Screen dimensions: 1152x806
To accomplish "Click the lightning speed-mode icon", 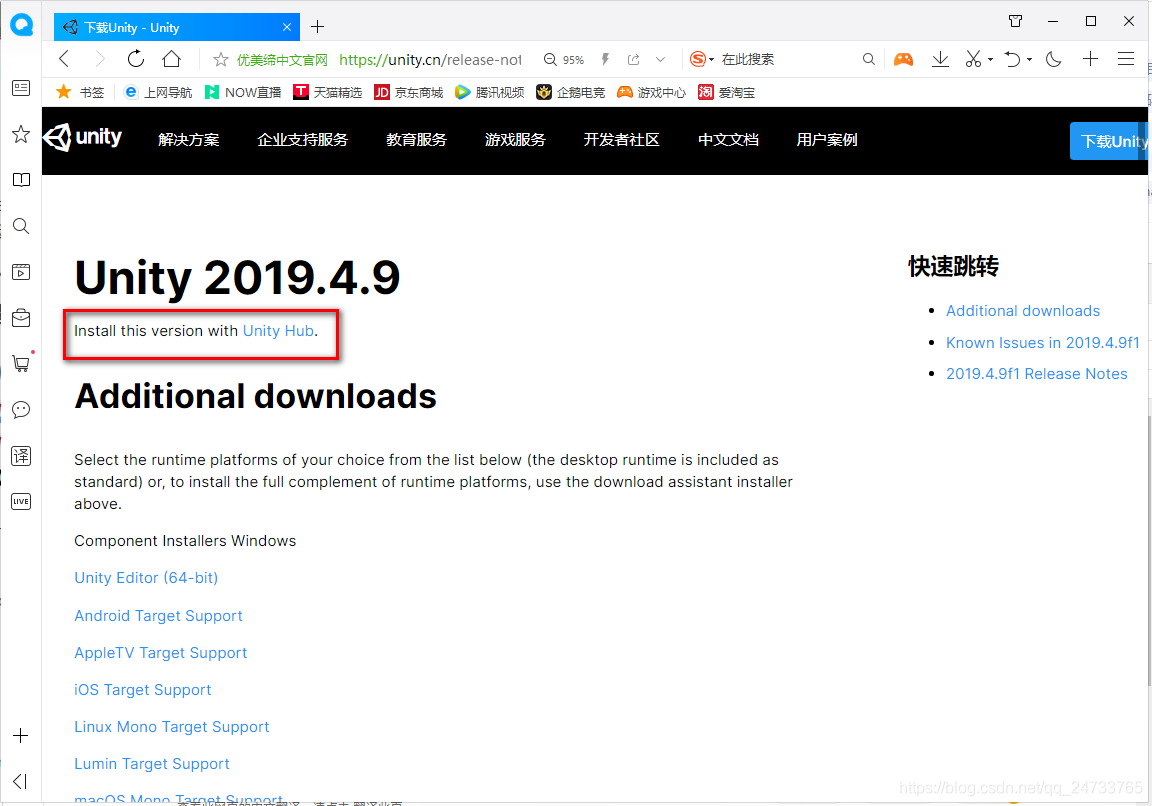I will click(x=605, y=60).
